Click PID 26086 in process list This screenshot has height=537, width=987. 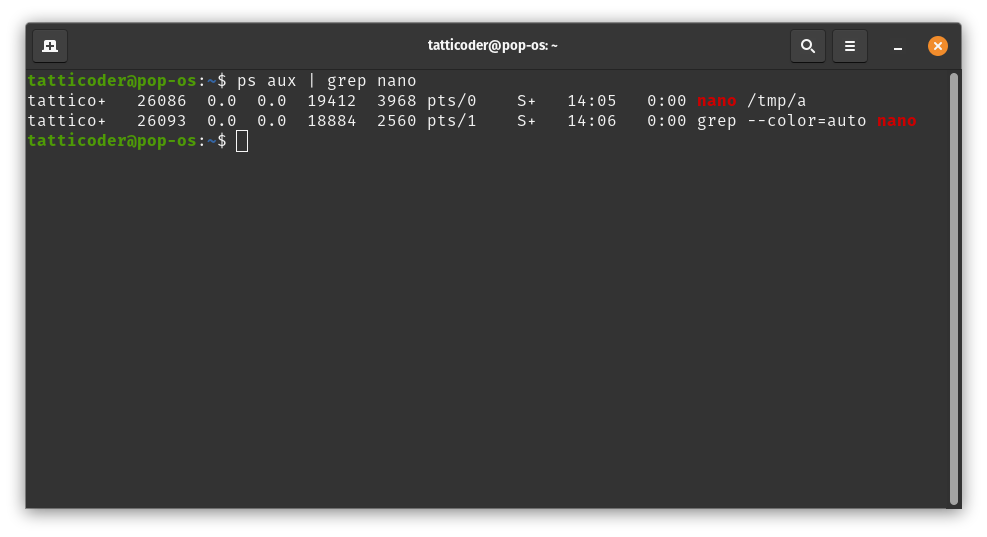click(161, 101)
